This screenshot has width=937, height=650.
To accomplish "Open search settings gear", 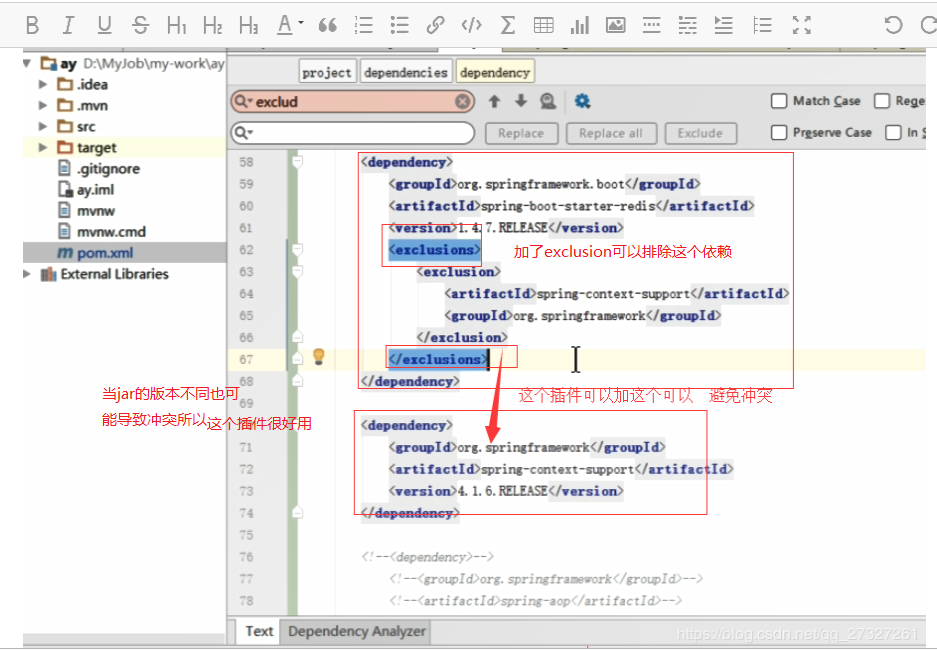I will (582, 101).
